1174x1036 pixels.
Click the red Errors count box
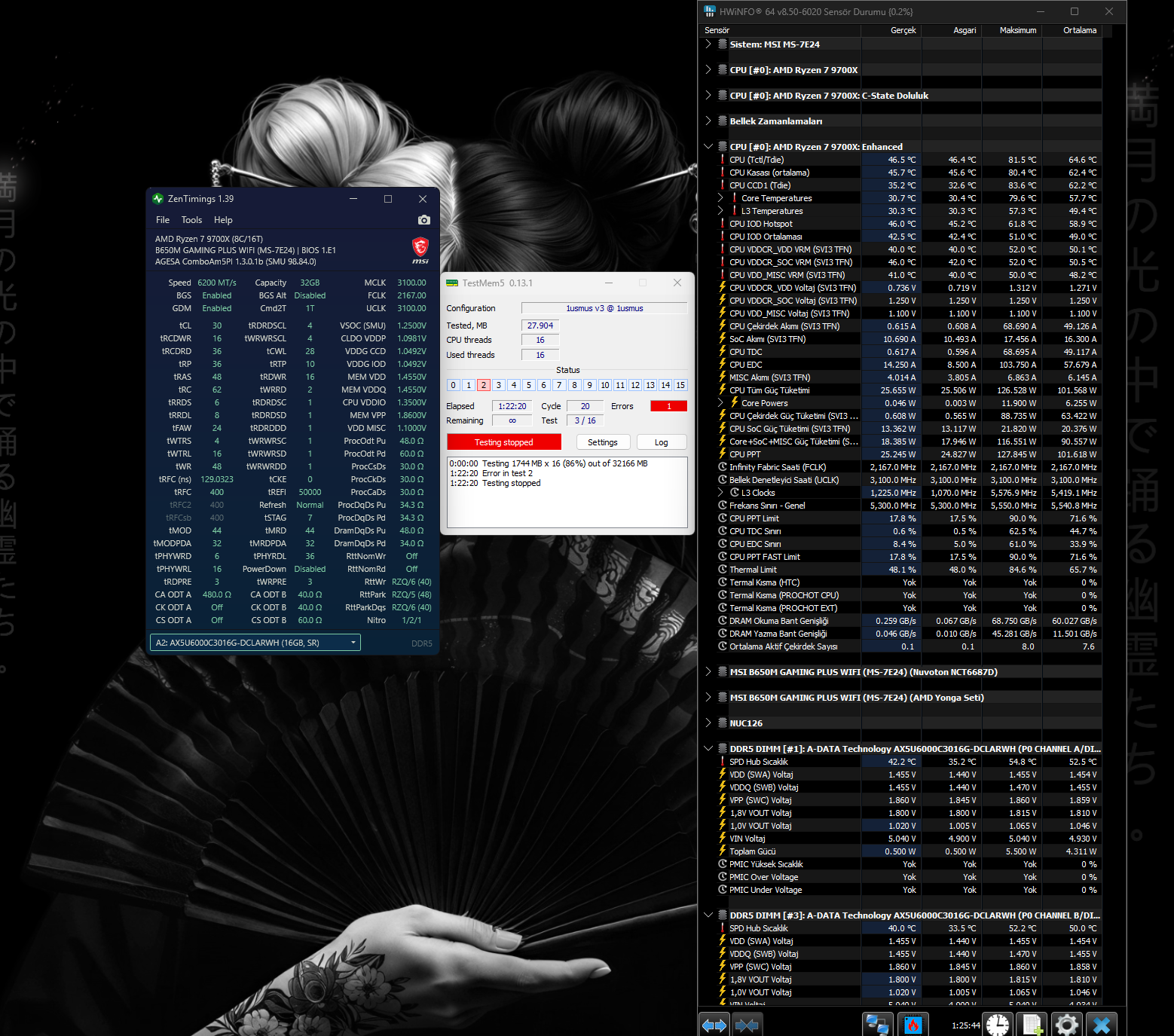coord(668,406)
